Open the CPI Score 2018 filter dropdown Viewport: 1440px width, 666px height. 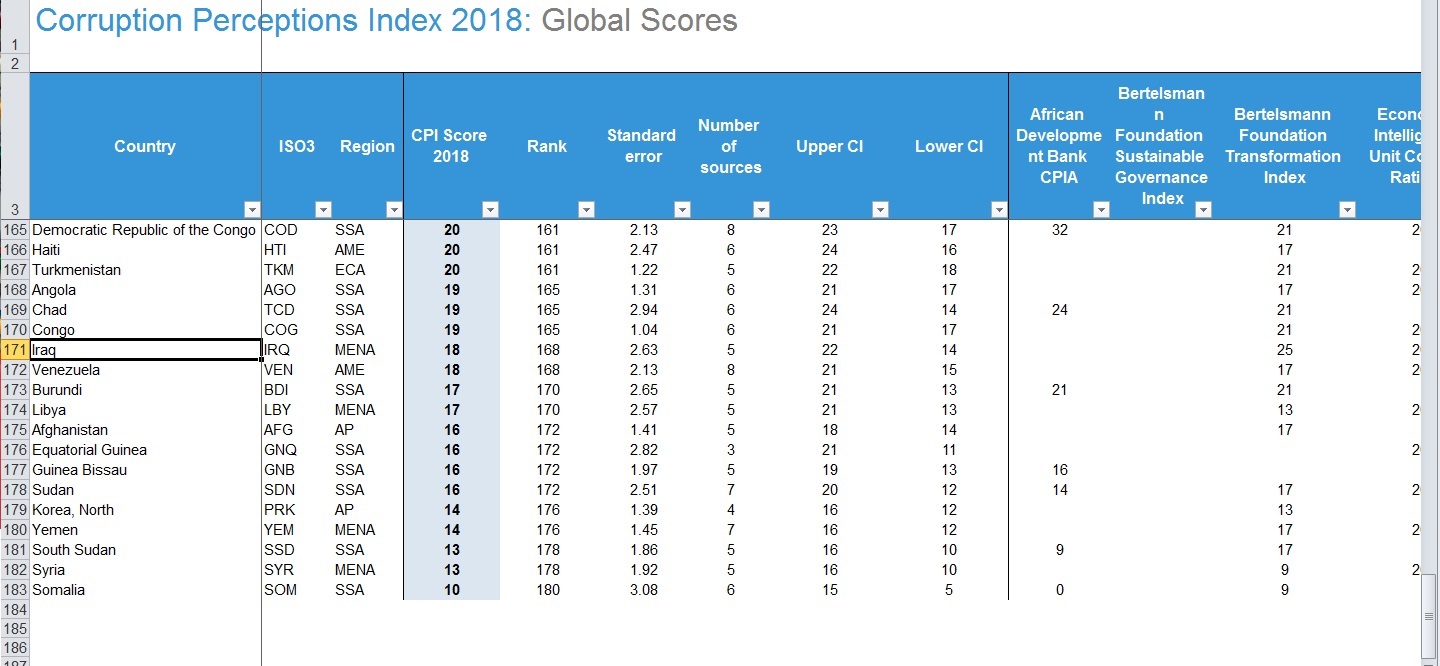pos(490,209)
